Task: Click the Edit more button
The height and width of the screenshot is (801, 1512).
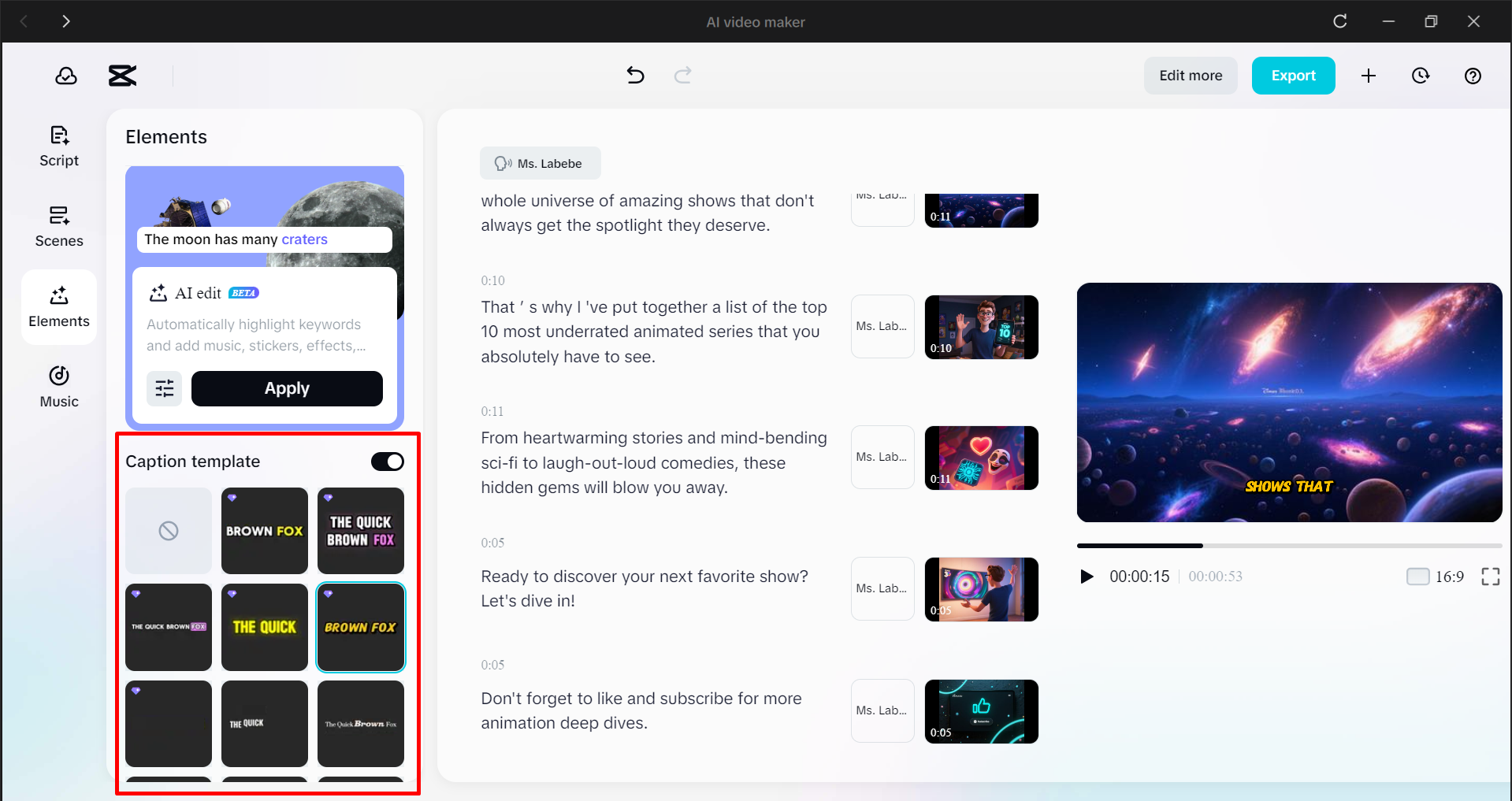Action: tap(1191, 75)
